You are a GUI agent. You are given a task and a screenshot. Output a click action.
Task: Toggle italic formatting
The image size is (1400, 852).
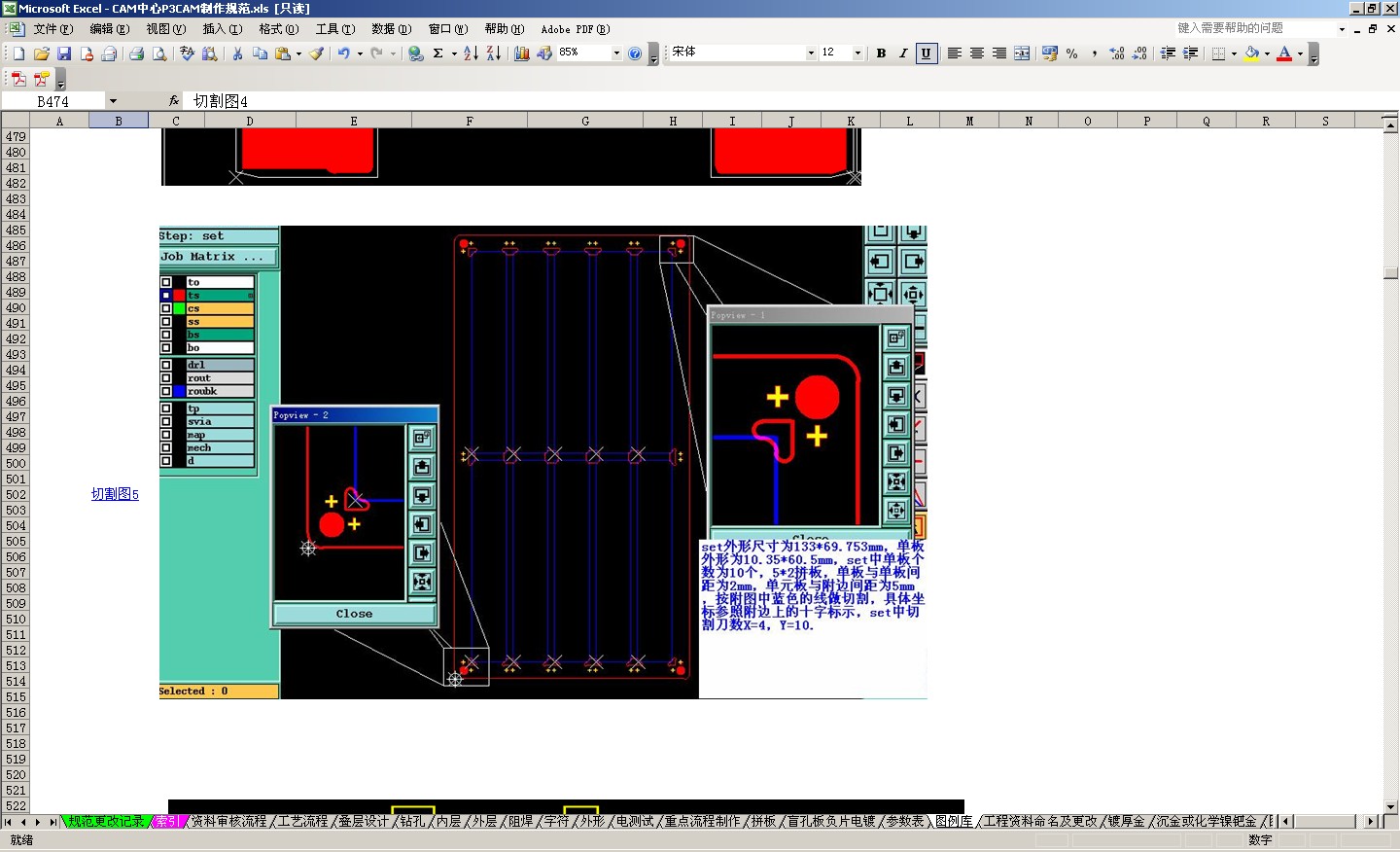[903, 53]
